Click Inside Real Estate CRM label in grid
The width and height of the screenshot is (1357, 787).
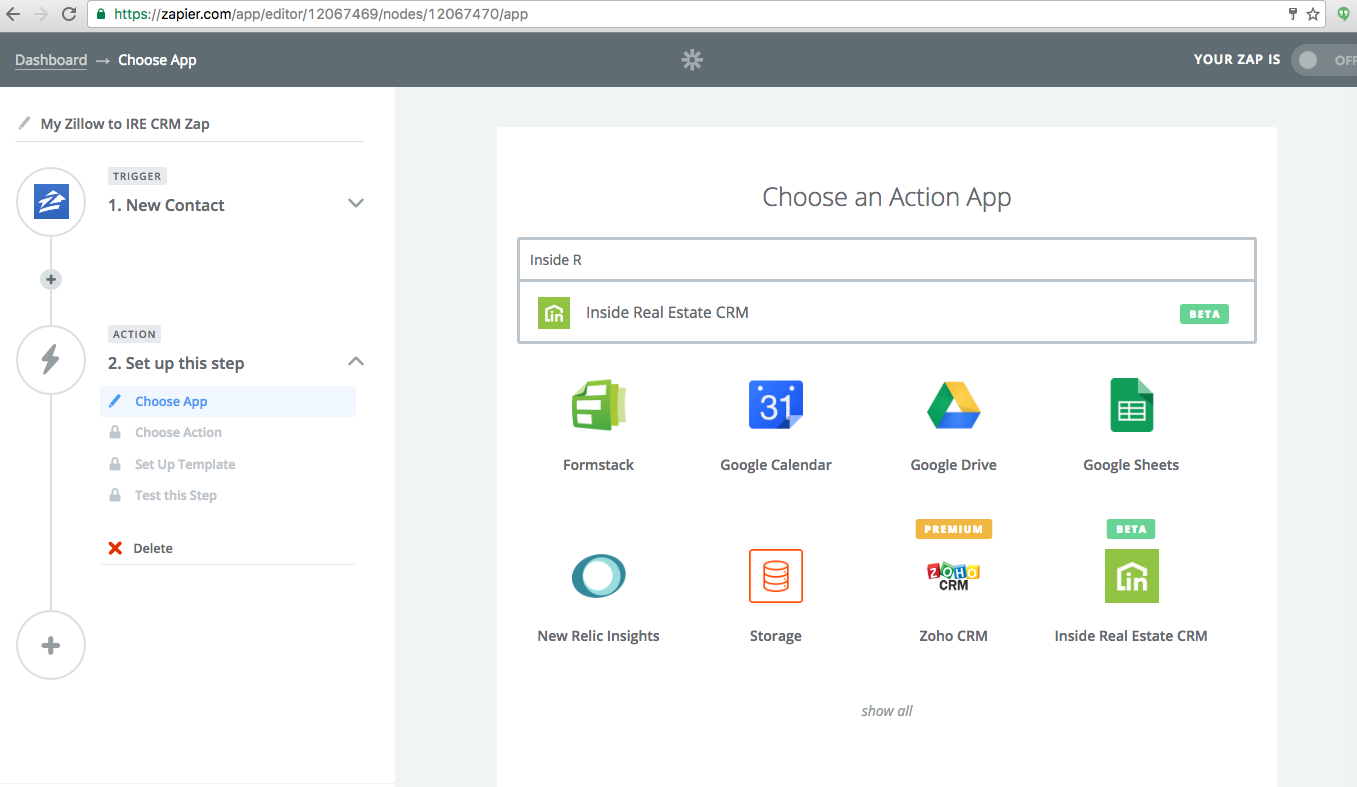(1131, 636)
